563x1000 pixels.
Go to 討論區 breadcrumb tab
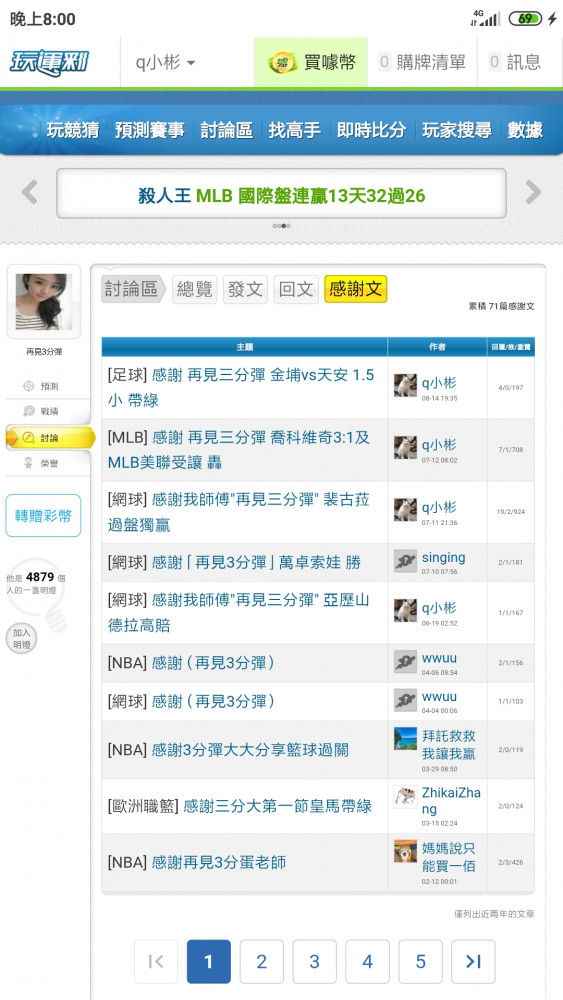pos(132,290)
